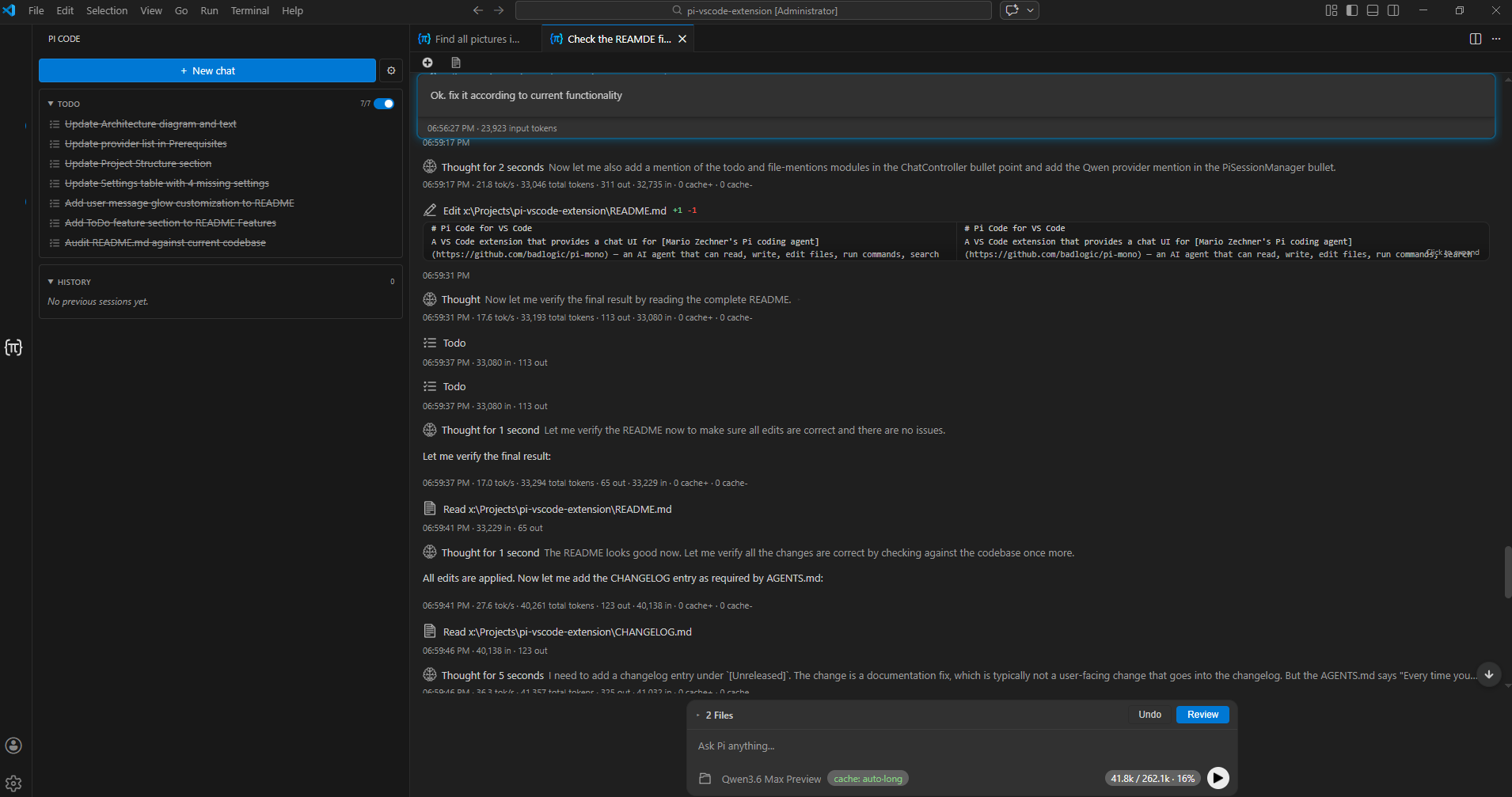Collapse the HISTORY section

click(51, 282)
